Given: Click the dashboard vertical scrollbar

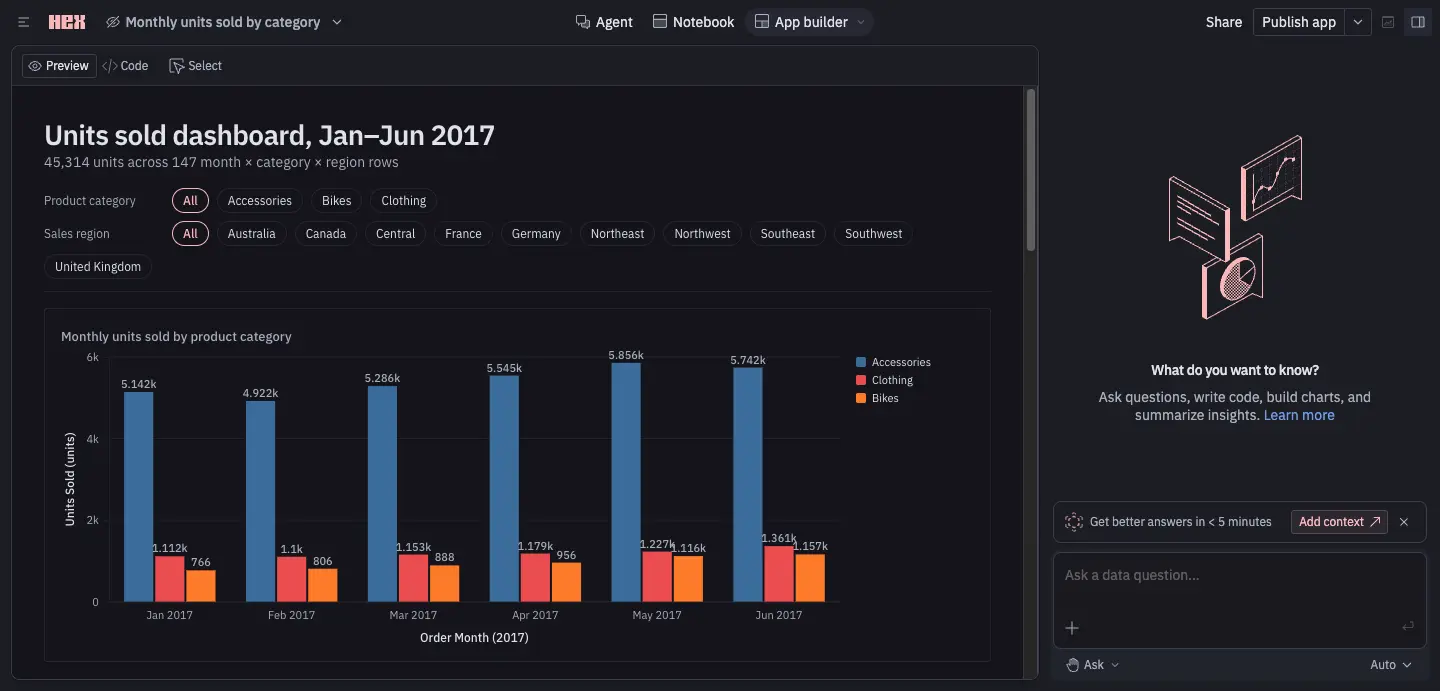Looking at the screenshot, I should pyautogui.click(x=1031, y=170).
